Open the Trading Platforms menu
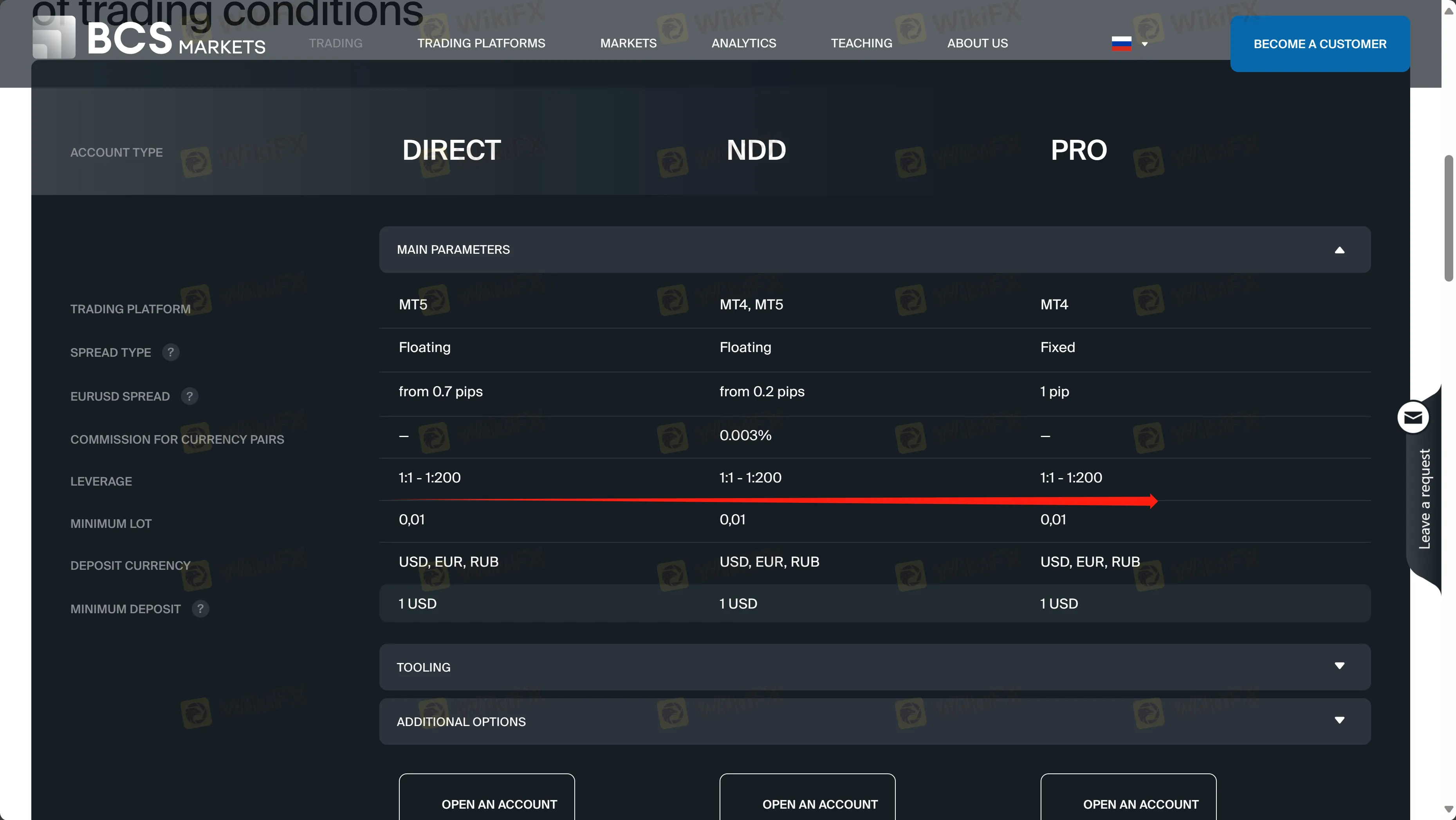Image resolution: width=1456 pixels, height=820 pixels. coord(481,43)
